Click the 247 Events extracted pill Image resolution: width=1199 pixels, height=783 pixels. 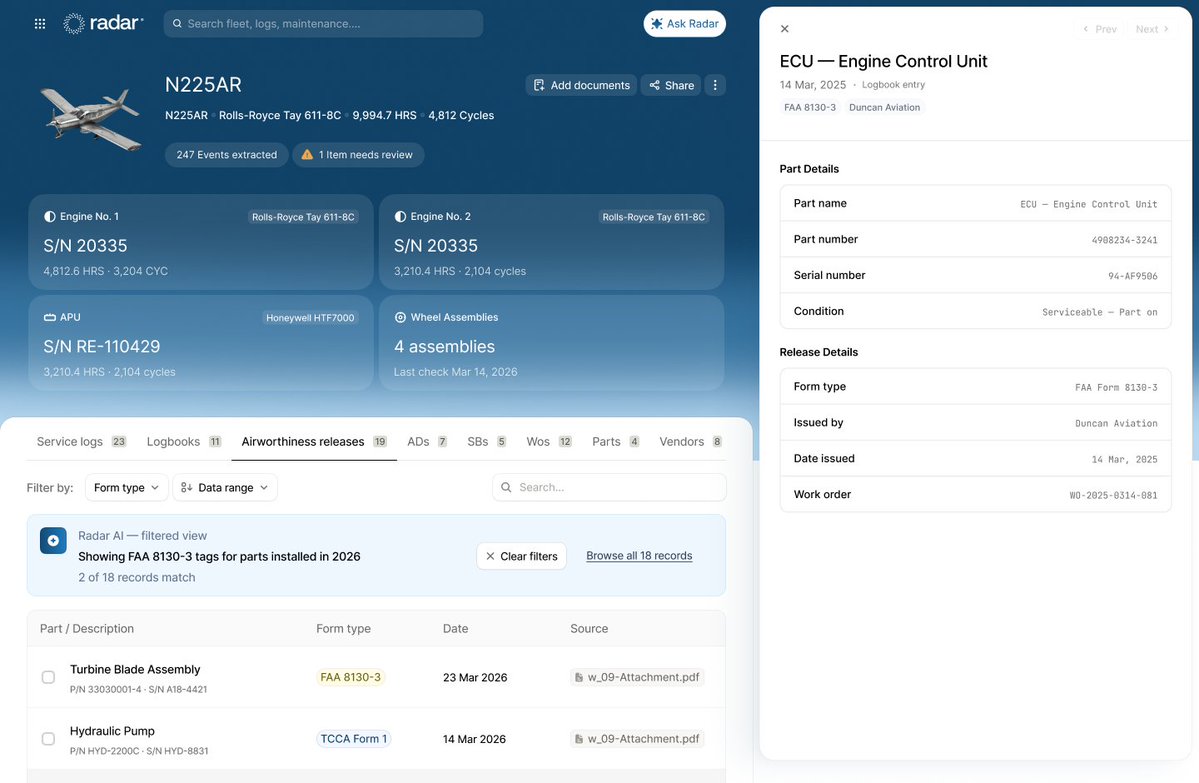[x=226, y=154]
